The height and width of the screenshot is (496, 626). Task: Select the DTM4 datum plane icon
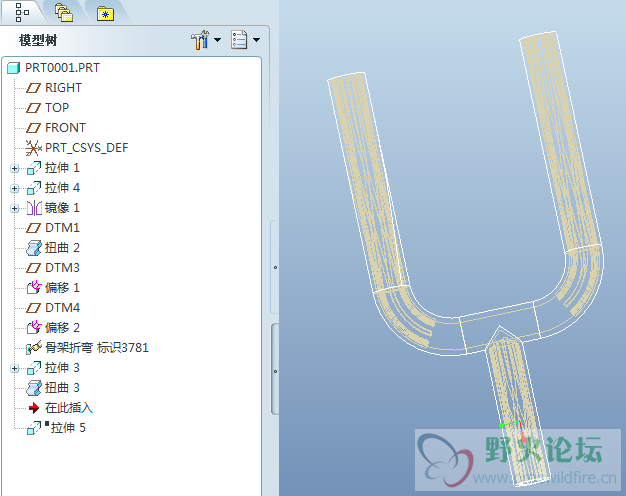[34, 308]
